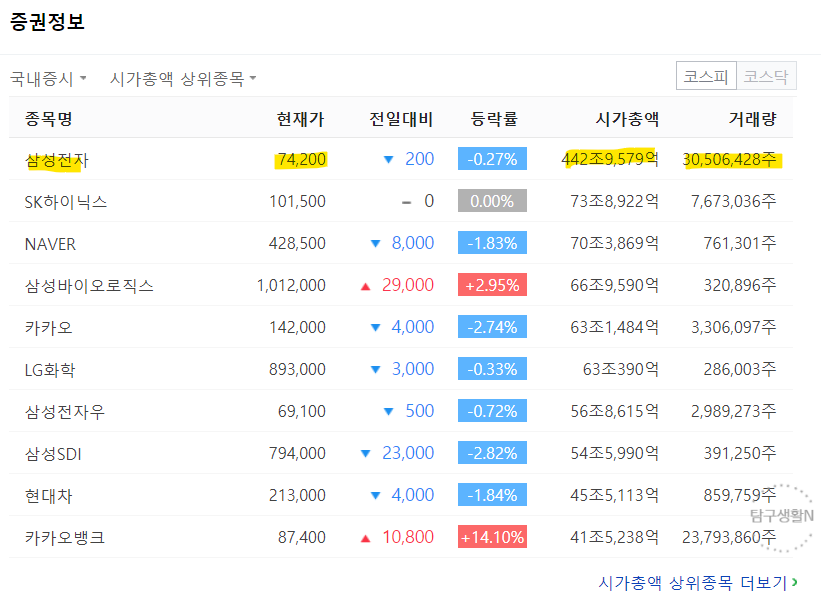Click volume 23,793,860주

pyautogui.click(x=729, y=537)
